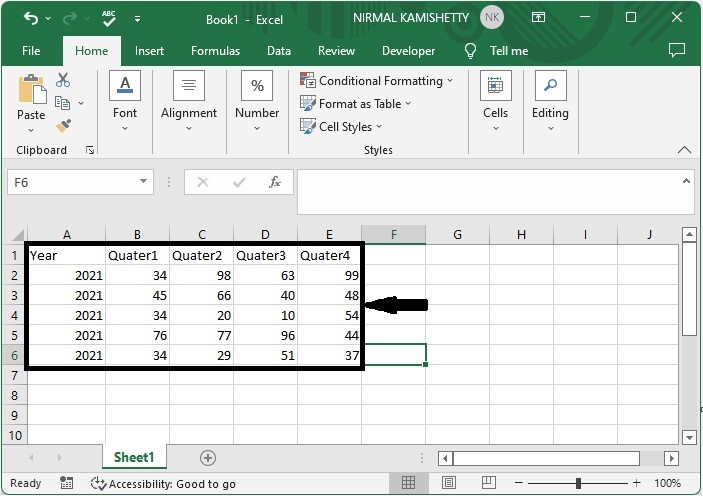Select the Year header cell

coord(66,256)
